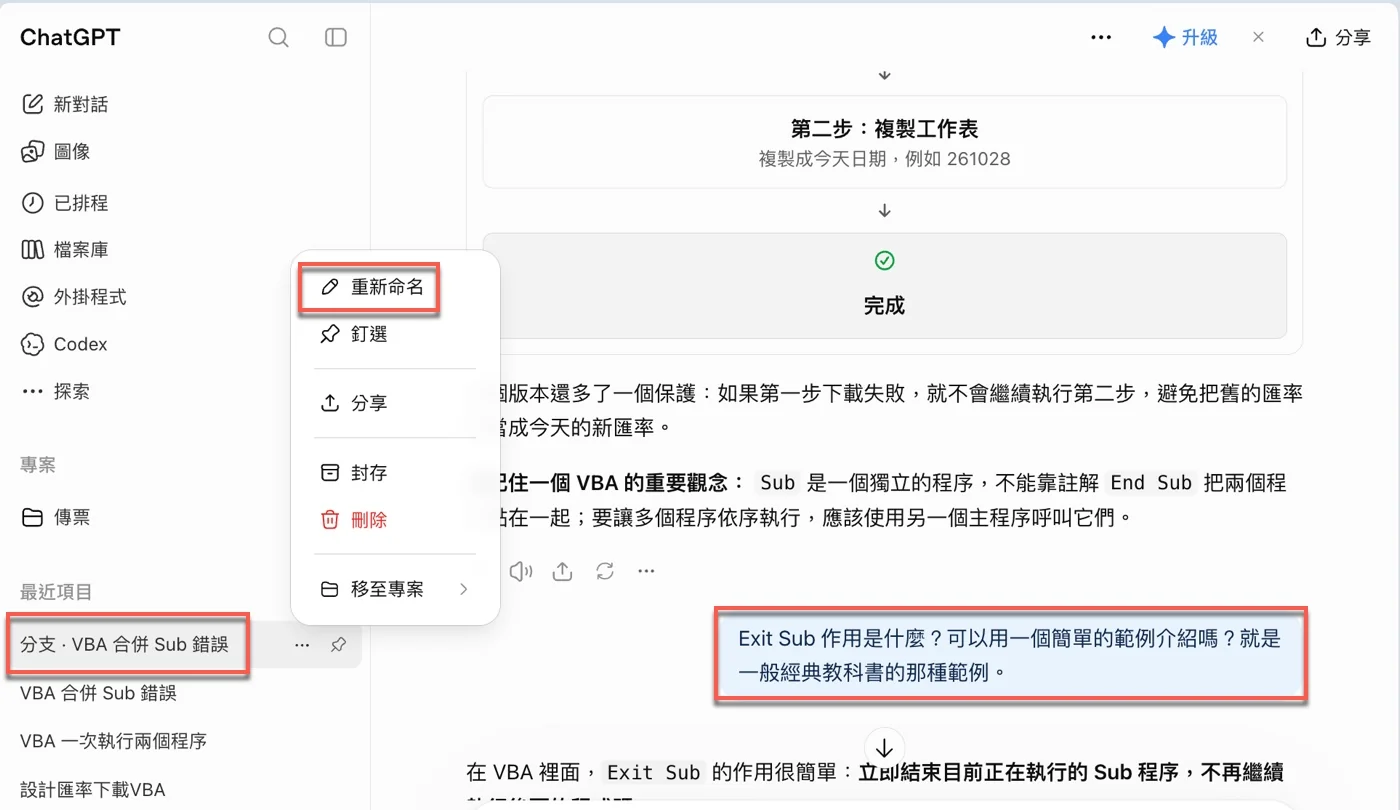1400x810 pixels.
Task: Click the pin icon on highlighted chat
Action: click(x=339, y=646)
